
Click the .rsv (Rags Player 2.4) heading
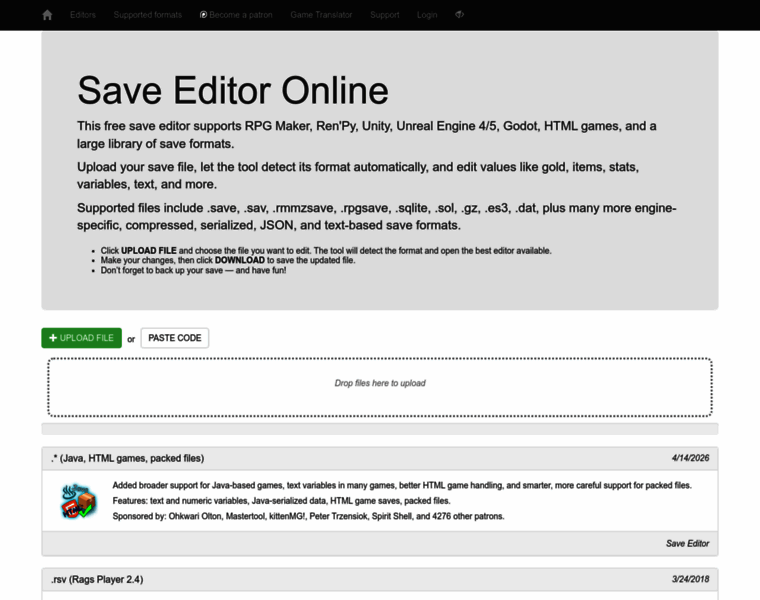coord(97,580)
